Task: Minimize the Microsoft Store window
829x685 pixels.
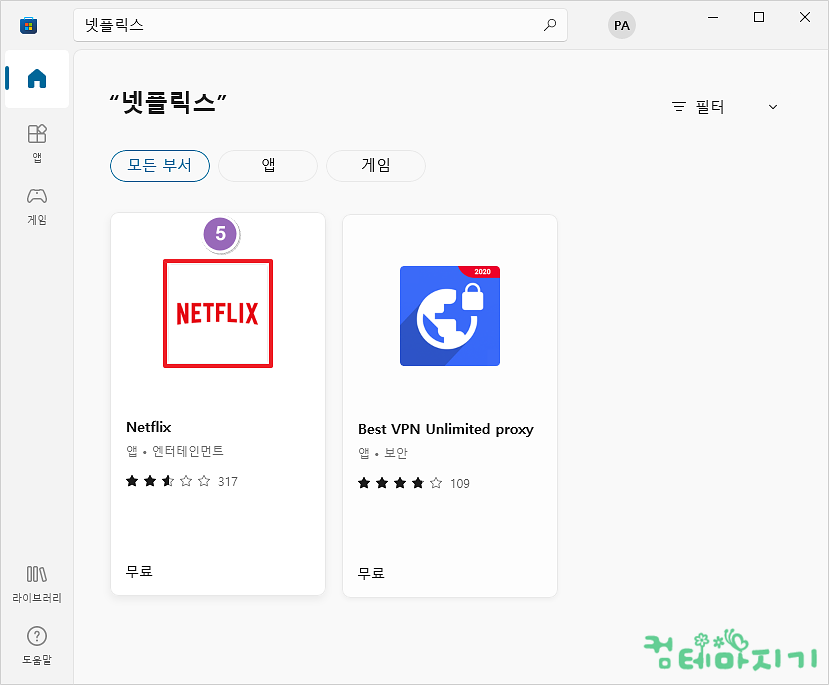Action: click(713, 17)
